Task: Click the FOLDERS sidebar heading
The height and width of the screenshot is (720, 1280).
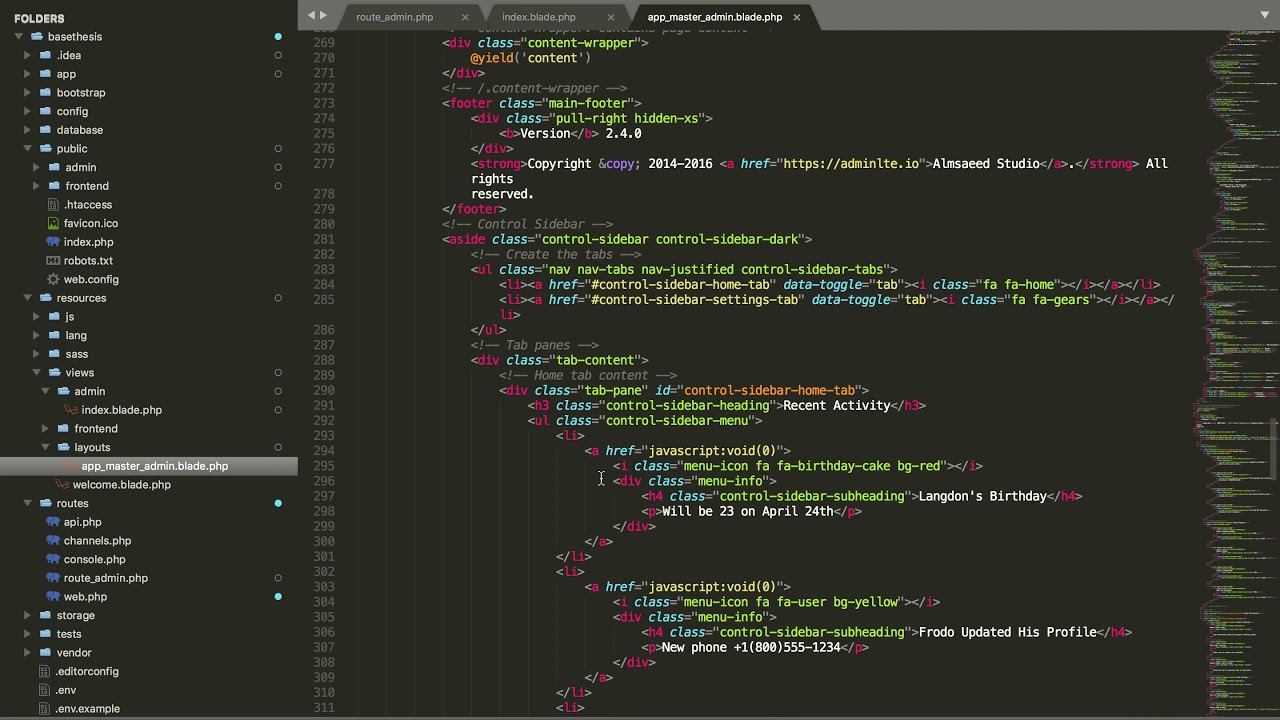Action: [x=39, y=19]
